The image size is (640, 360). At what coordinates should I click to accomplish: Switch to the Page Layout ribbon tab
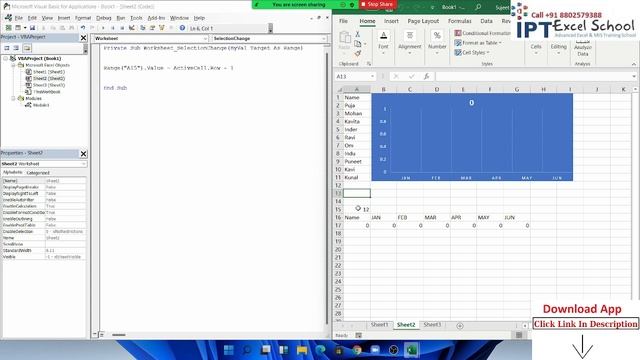pos(423,21)
